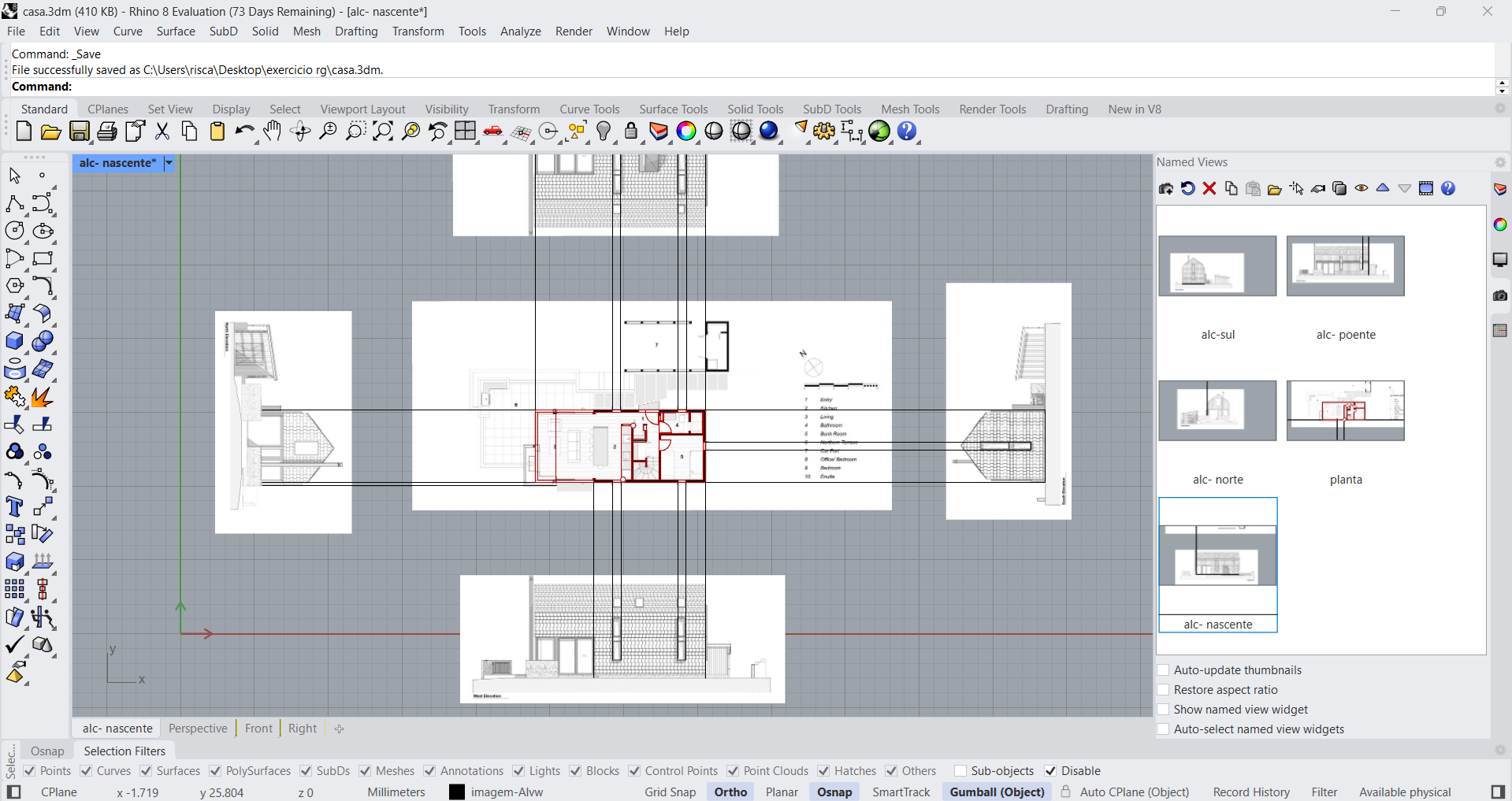Expand the Named Views panel gear options
Viewport: 1512px width, 801px height.
(x=1500, y=162)
